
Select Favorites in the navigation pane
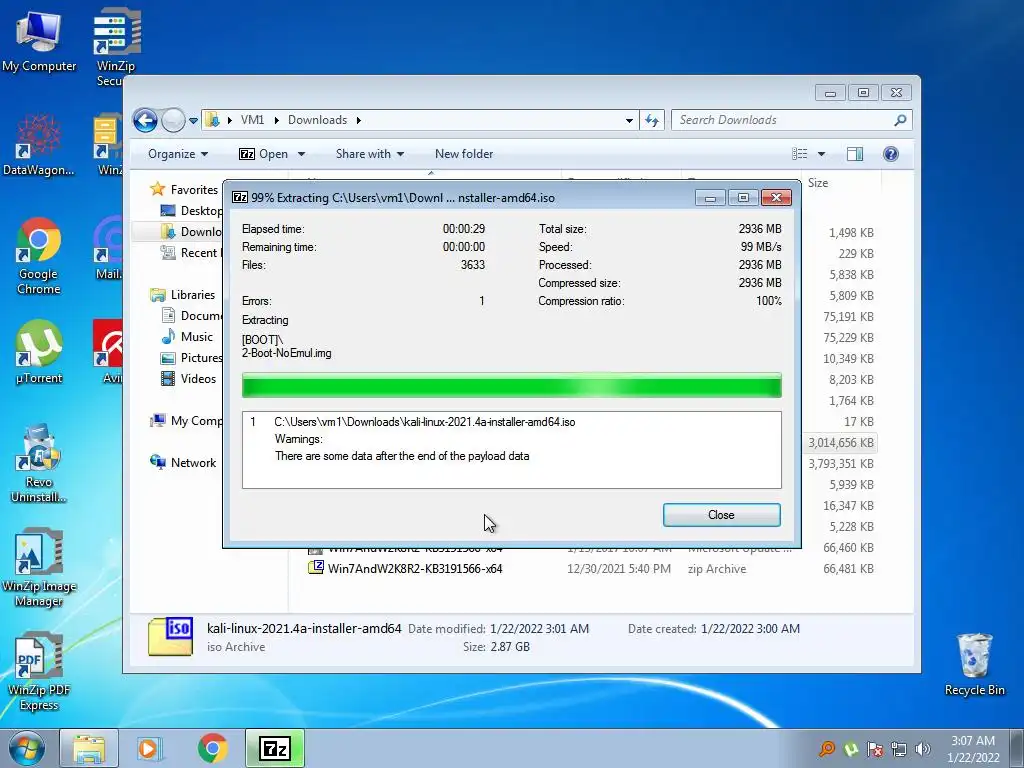(x=185, y=189)
